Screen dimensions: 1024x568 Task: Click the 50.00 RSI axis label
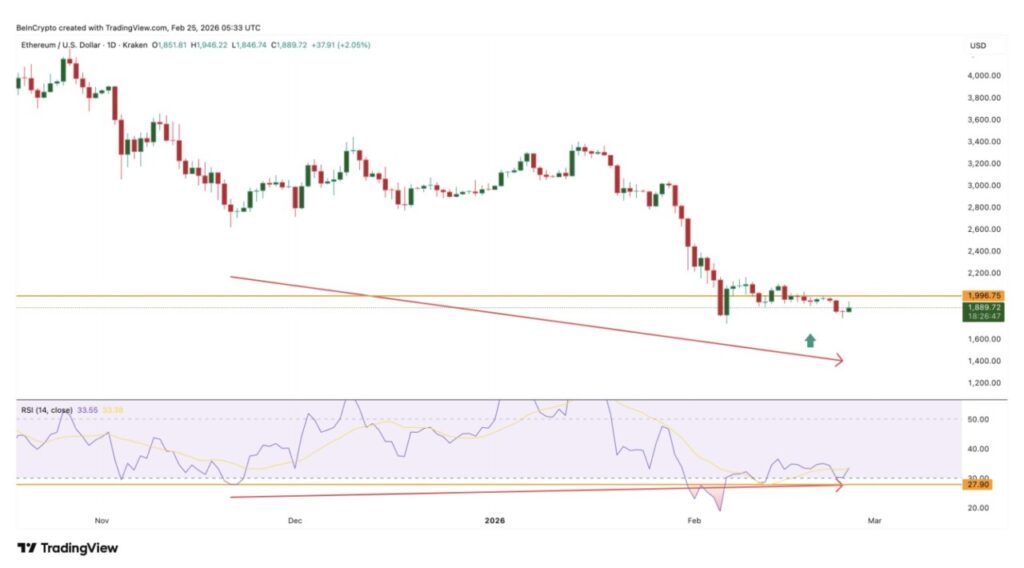coord(979,419)
